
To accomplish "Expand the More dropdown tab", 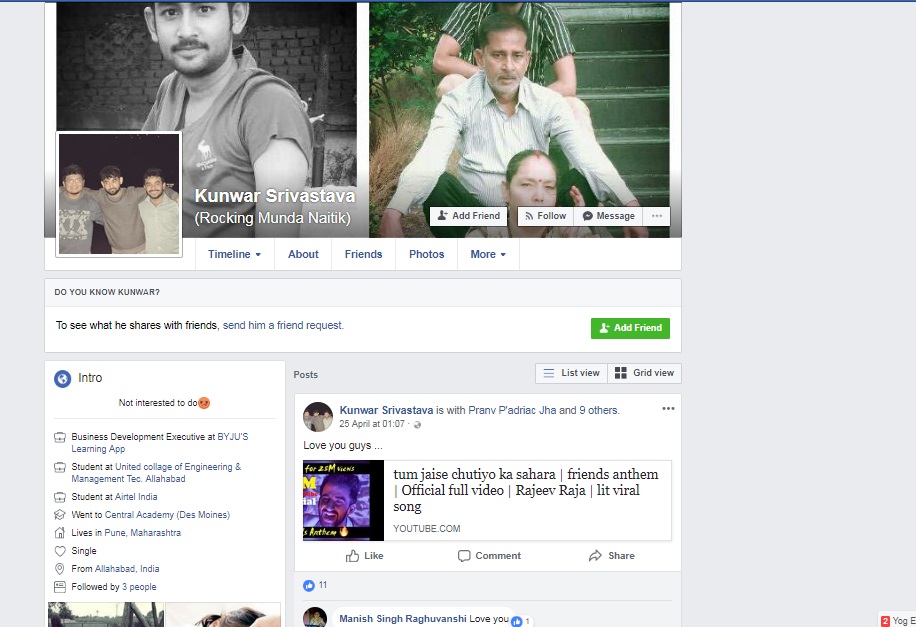I will click(x=488, y=254).
